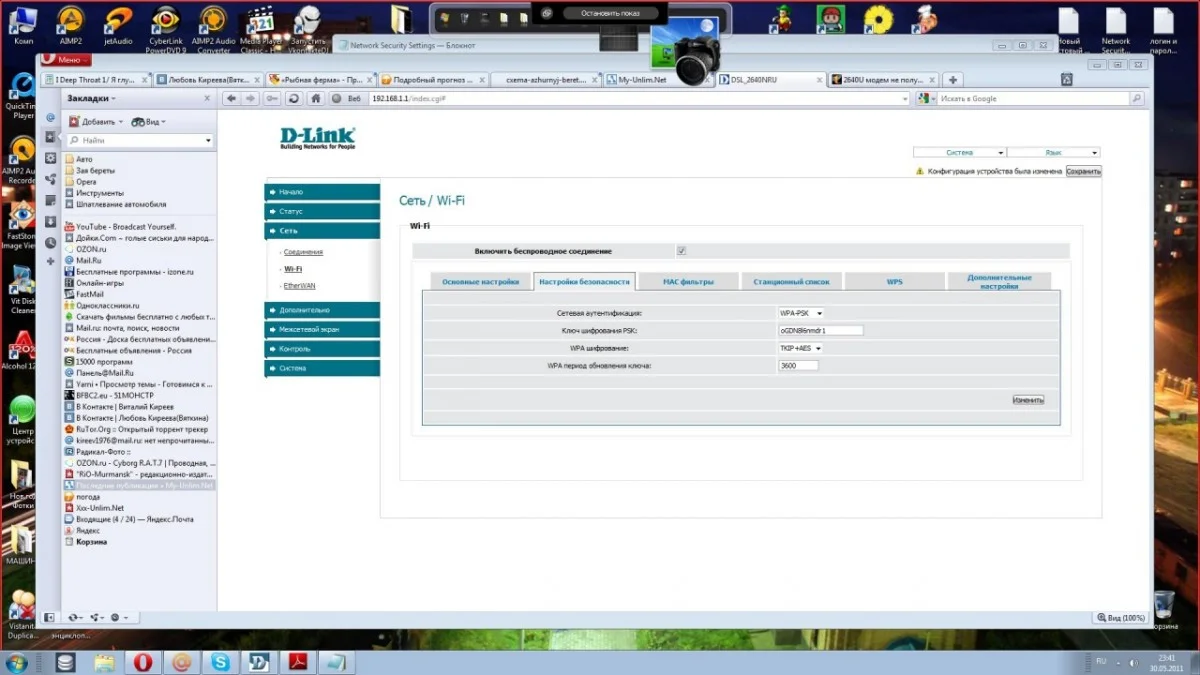Open the Межсетевой экран menu section

point(322,329)
